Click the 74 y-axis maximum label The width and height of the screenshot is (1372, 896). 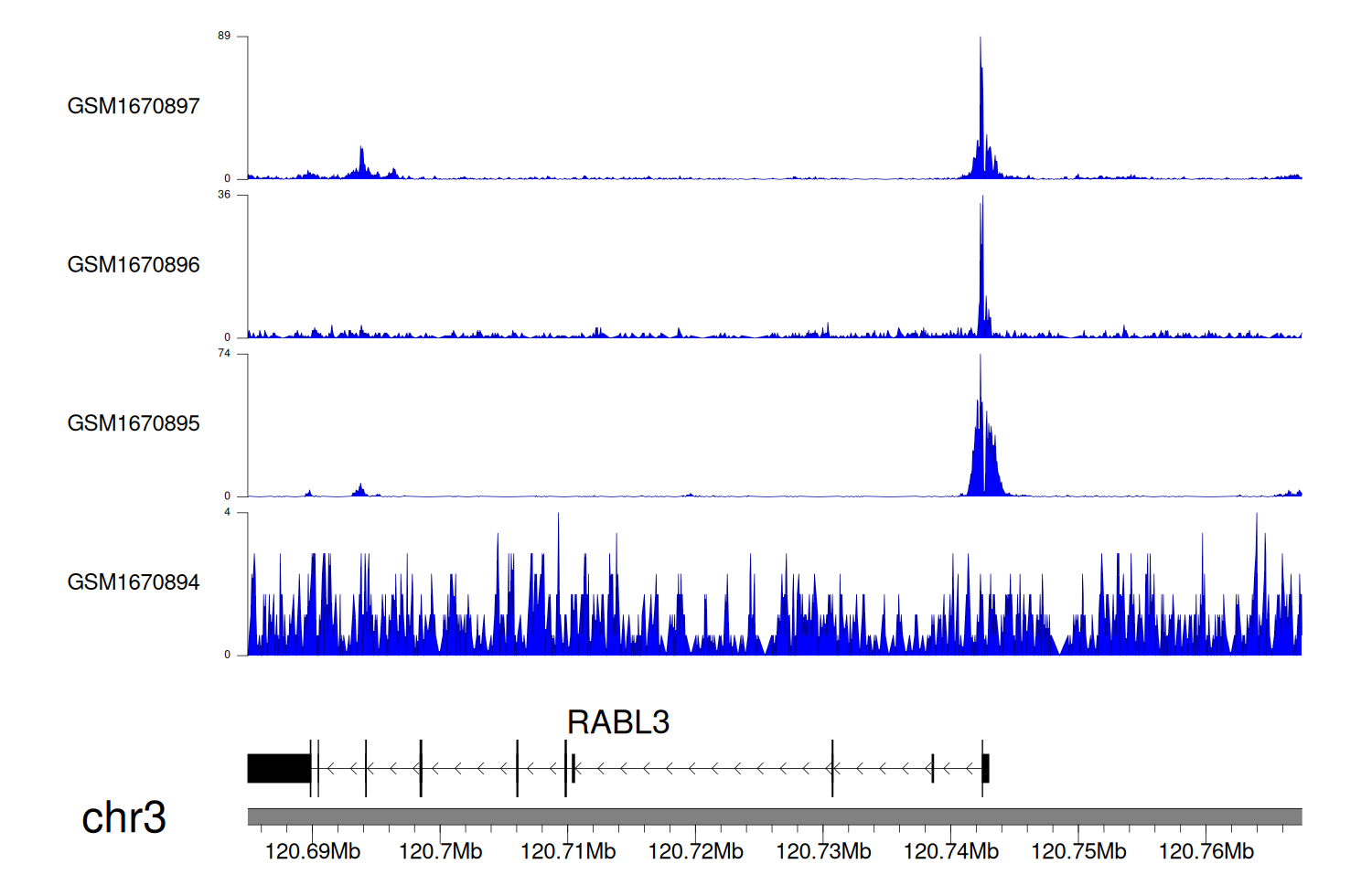pos(224,353)
